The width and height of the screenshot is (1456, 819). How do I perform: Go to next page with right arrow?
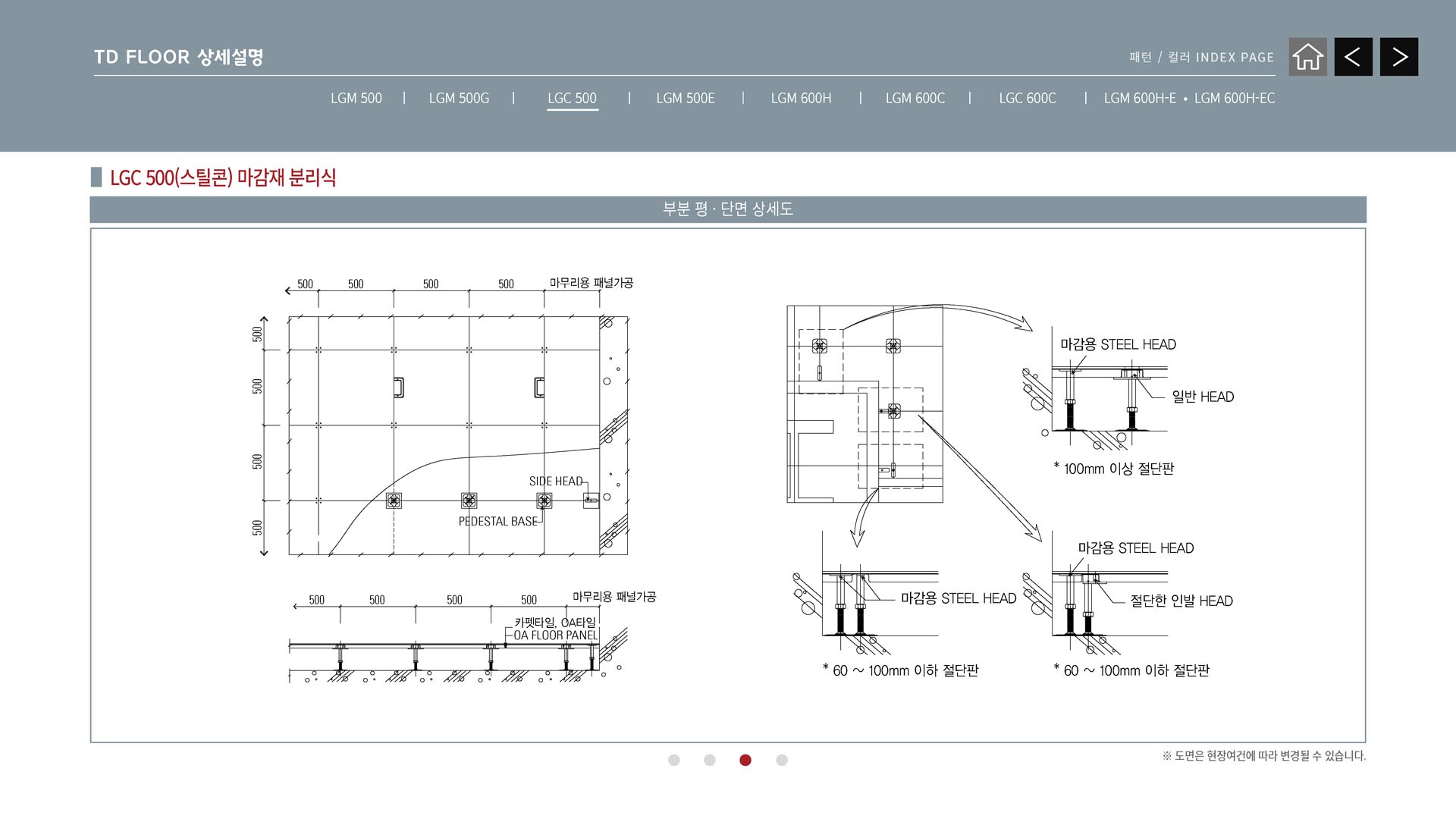coord(1399,57)
